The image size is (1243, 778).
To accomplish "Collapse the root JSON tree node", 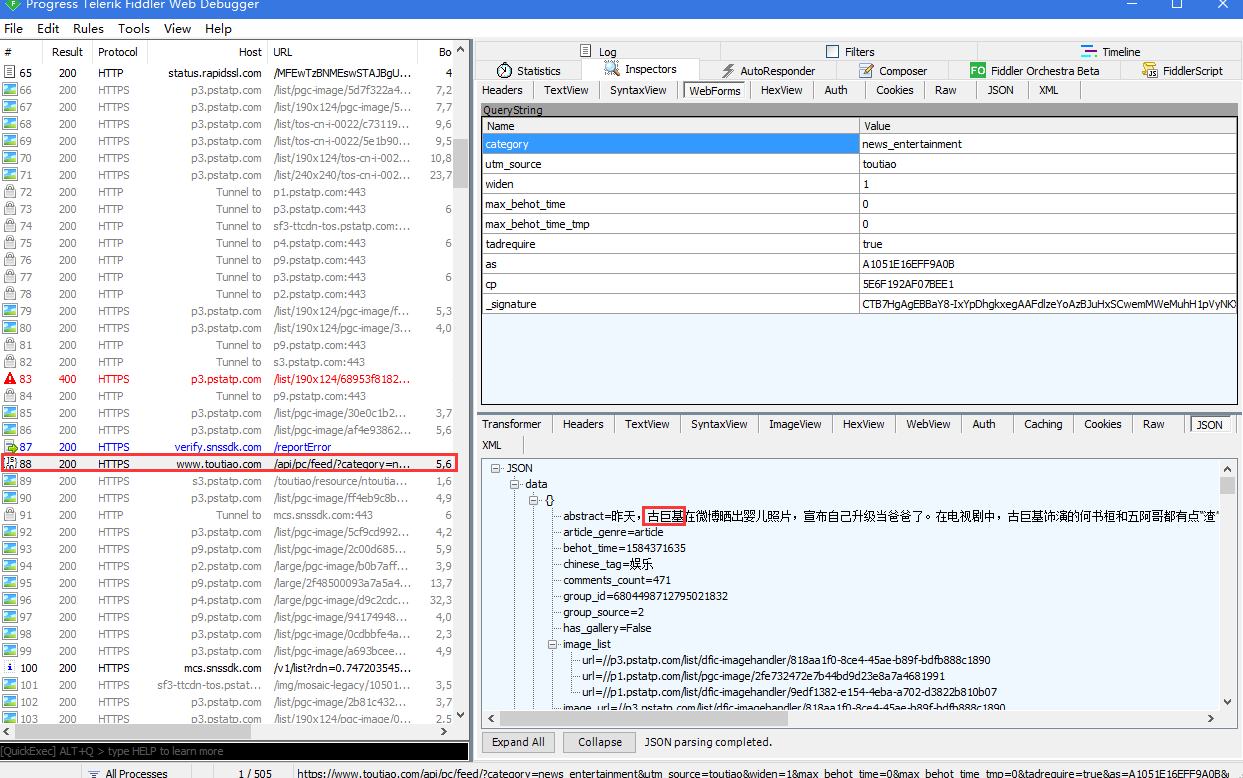I will tap(497, 468).
